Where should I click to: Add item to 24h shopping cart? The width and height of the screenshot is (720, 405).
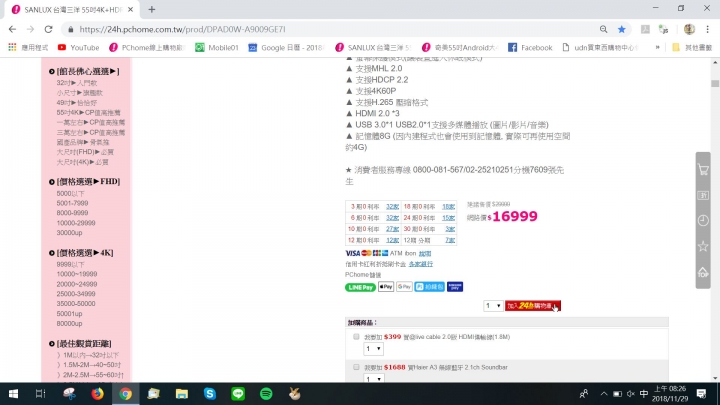[x=533, y=306]
